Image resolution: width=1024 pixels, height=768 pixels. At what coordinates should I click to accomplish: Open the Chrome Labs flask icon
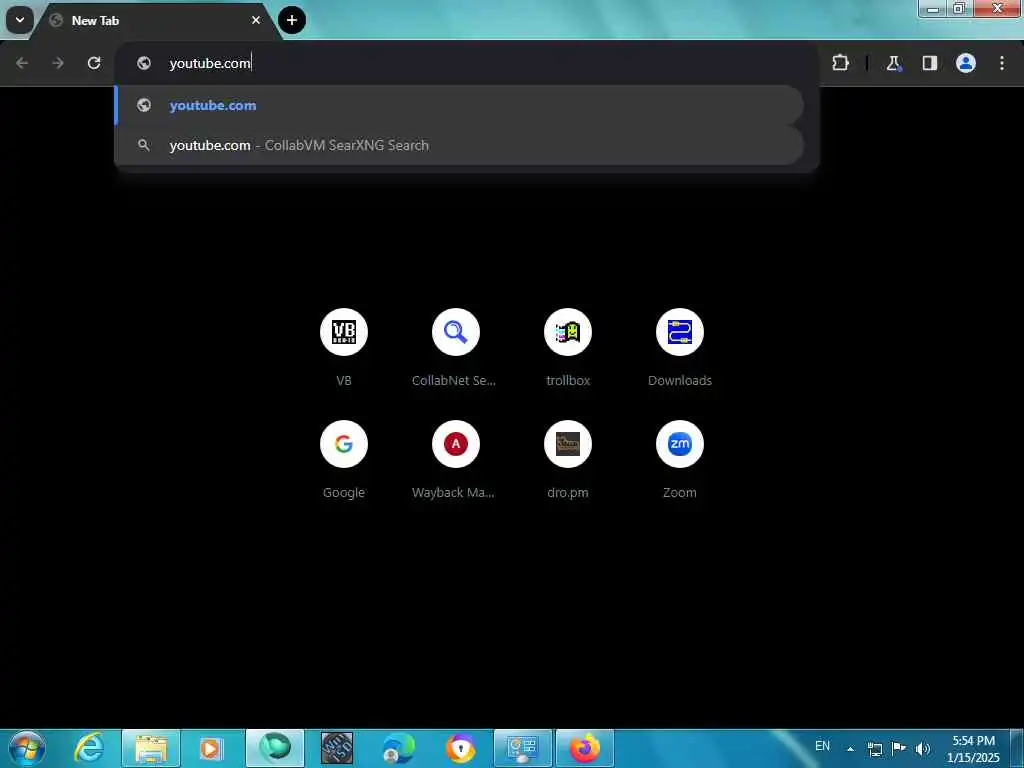893,63
